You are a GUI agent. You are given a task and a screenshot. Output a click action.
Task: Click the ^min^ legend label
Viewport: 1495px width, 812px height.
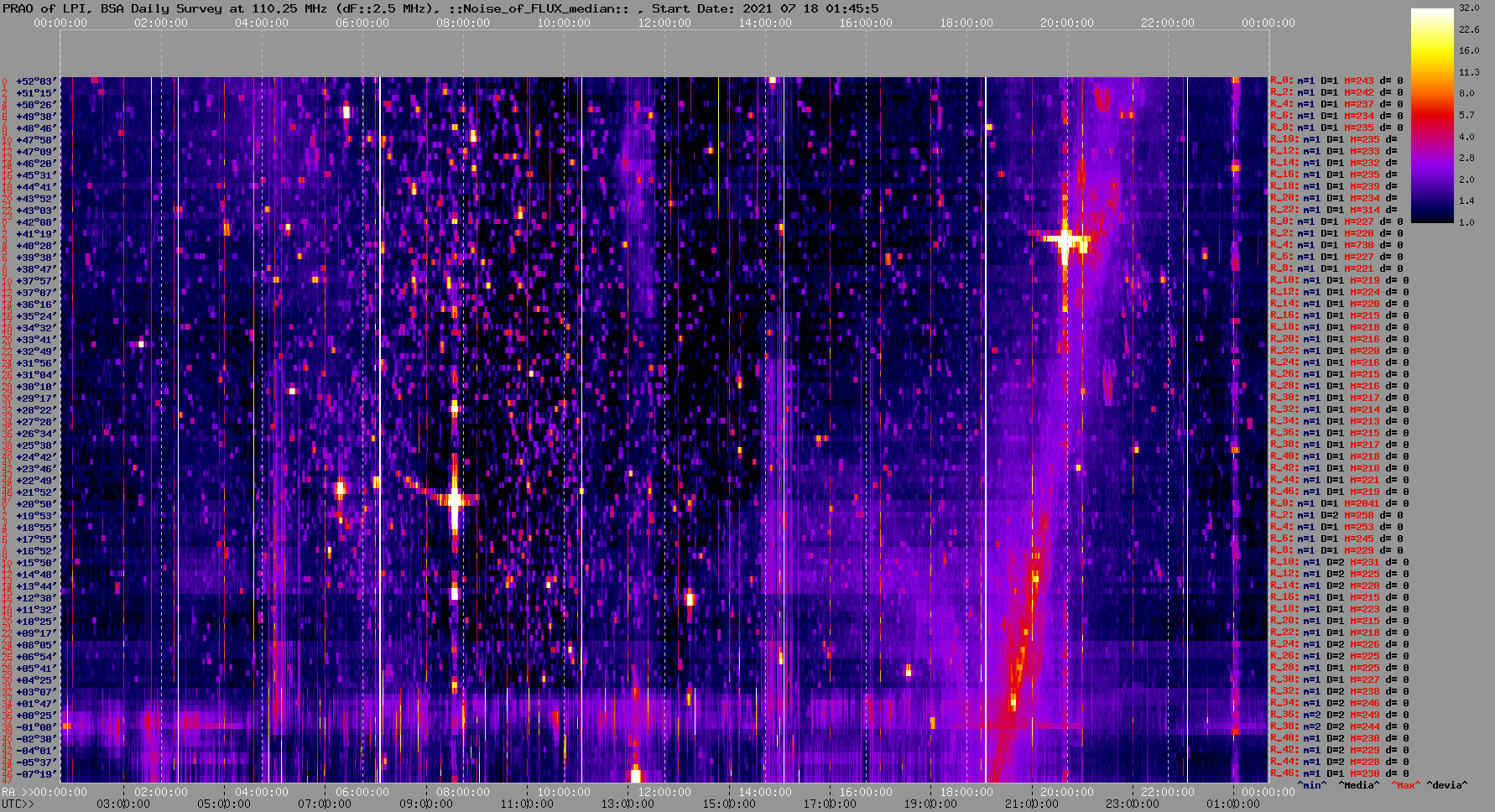pos(1312,785)
